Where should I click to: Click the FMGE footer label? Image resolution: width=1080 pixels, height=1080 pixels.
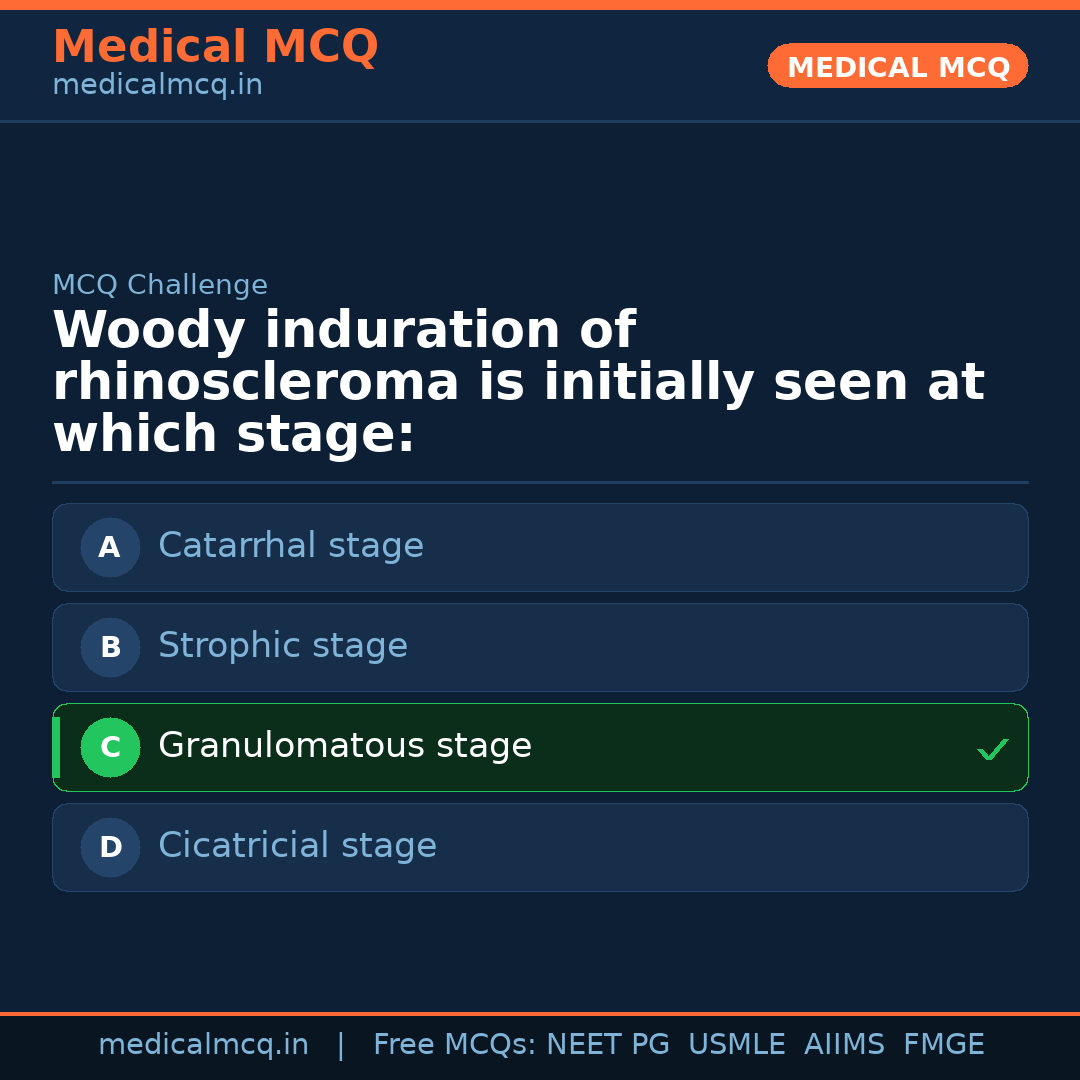coord(943,1045)
